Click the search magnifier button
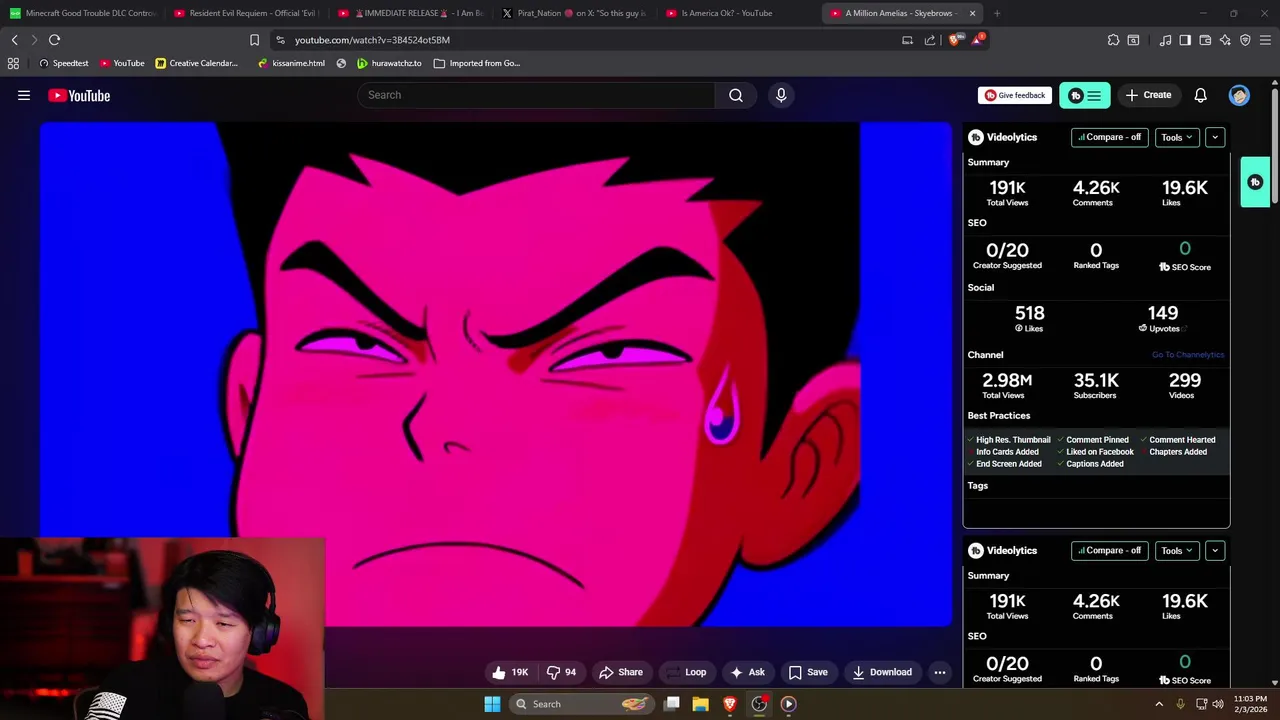Viewport: 1280px width, 720px height. pos(736,95)
